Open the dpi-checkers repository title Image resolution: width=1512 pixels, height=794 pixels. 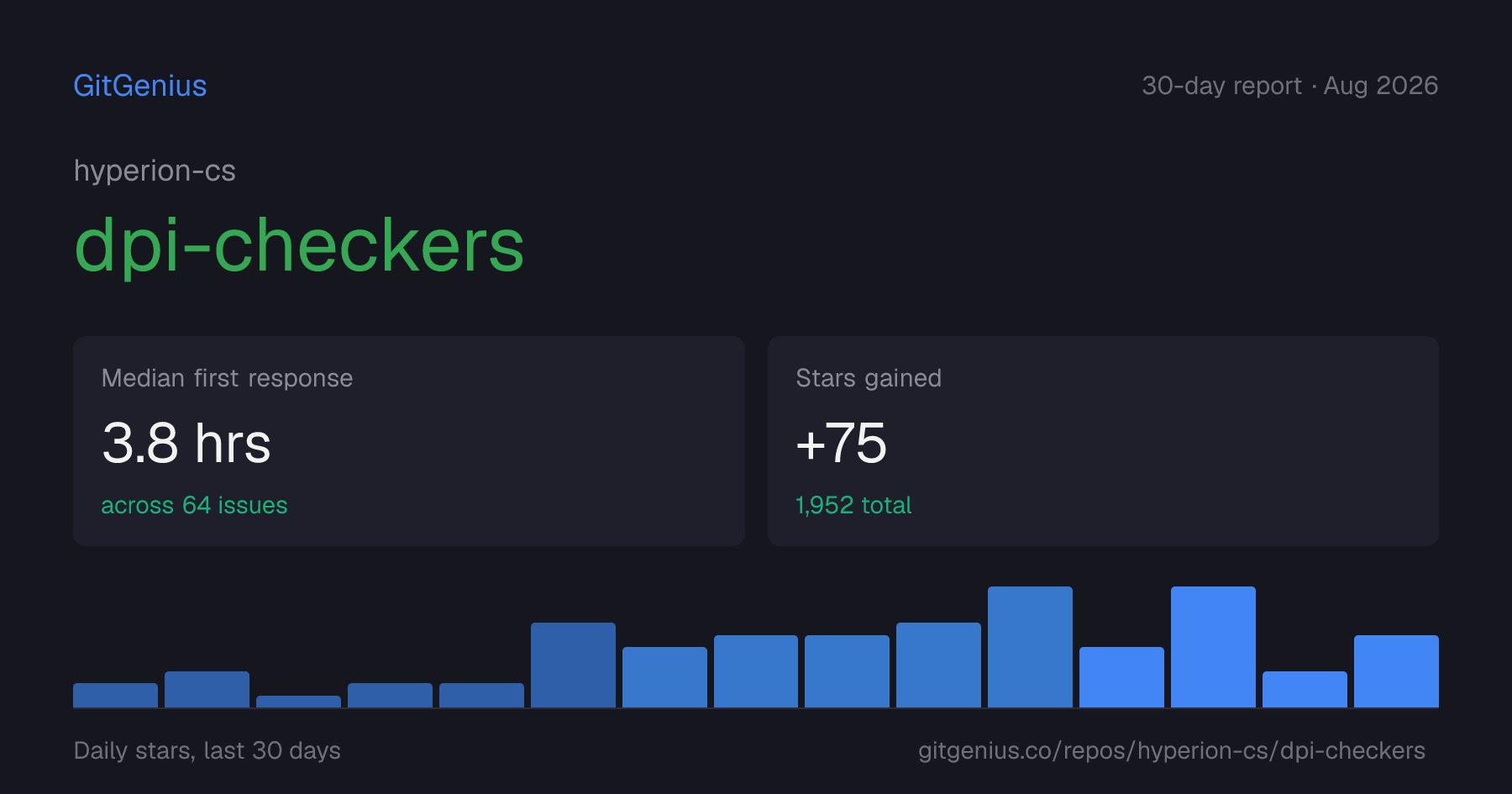pos(299,245)
